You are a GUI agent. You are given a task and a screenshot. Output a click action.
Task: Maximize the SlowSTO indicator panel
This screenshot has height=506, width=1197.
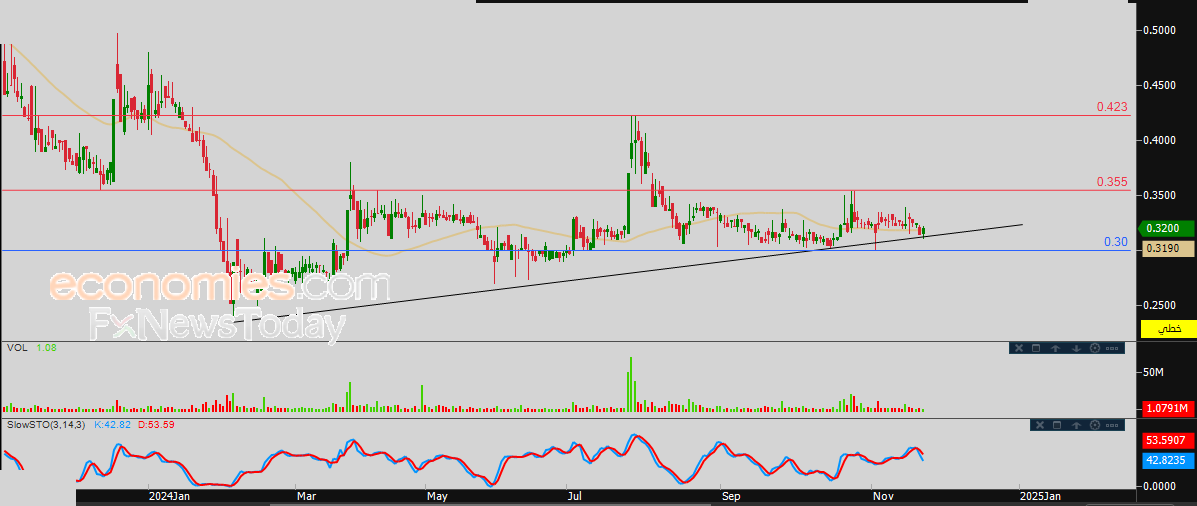click(1057, 425)
